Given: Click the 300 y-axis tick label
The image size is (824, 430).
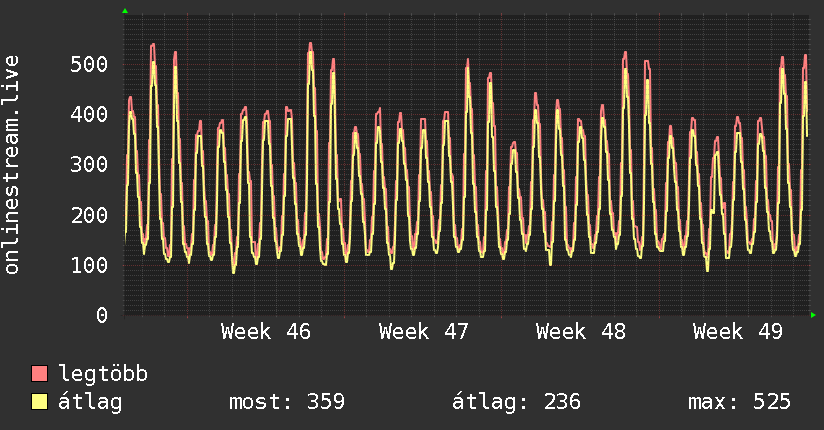Looking at the screenshot, I should pyautogui.click(x=89, y=165).
